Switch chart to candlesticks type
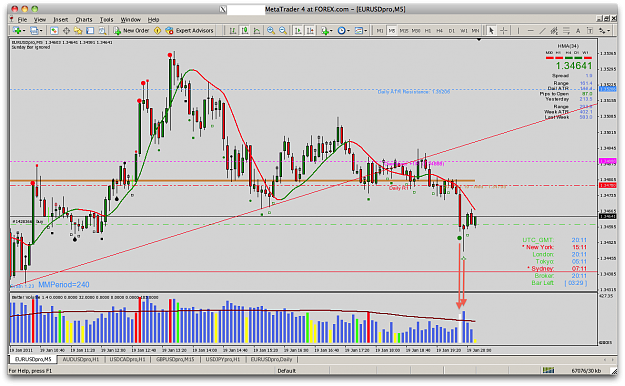Viewport: 625px width, 386px height. (245, 30)
